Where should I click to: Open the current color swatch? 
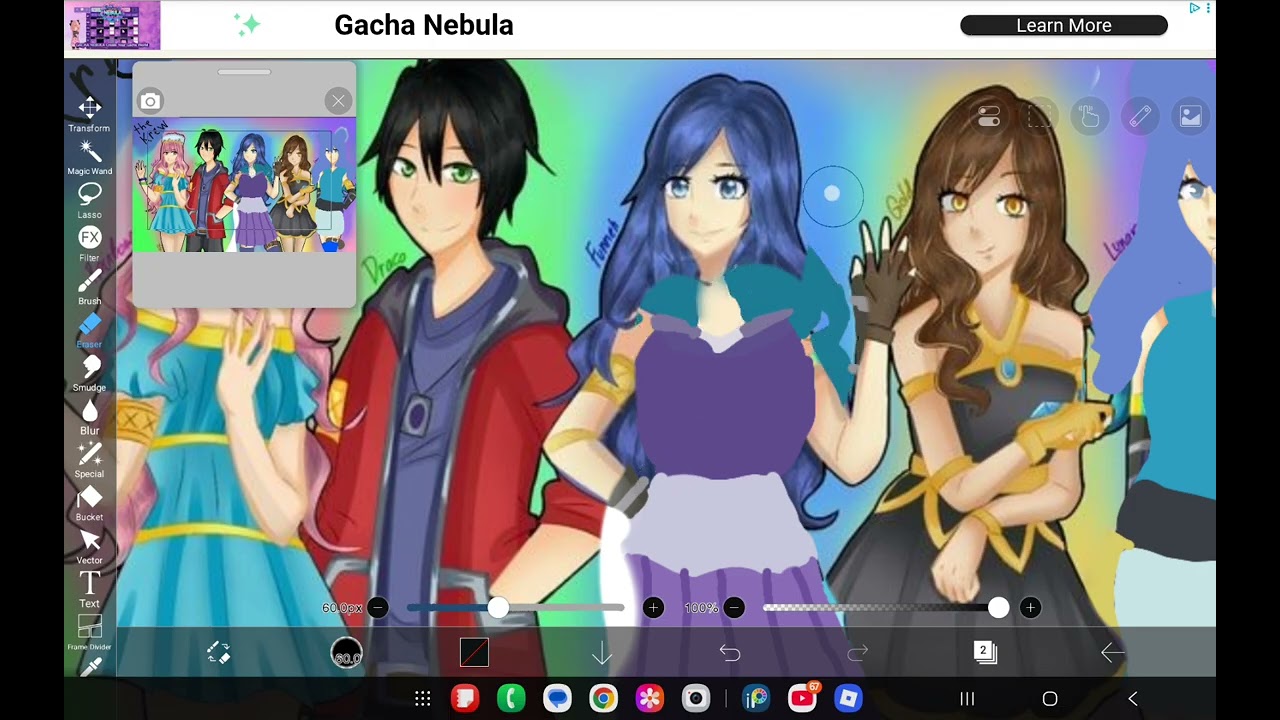click(474, 653)
